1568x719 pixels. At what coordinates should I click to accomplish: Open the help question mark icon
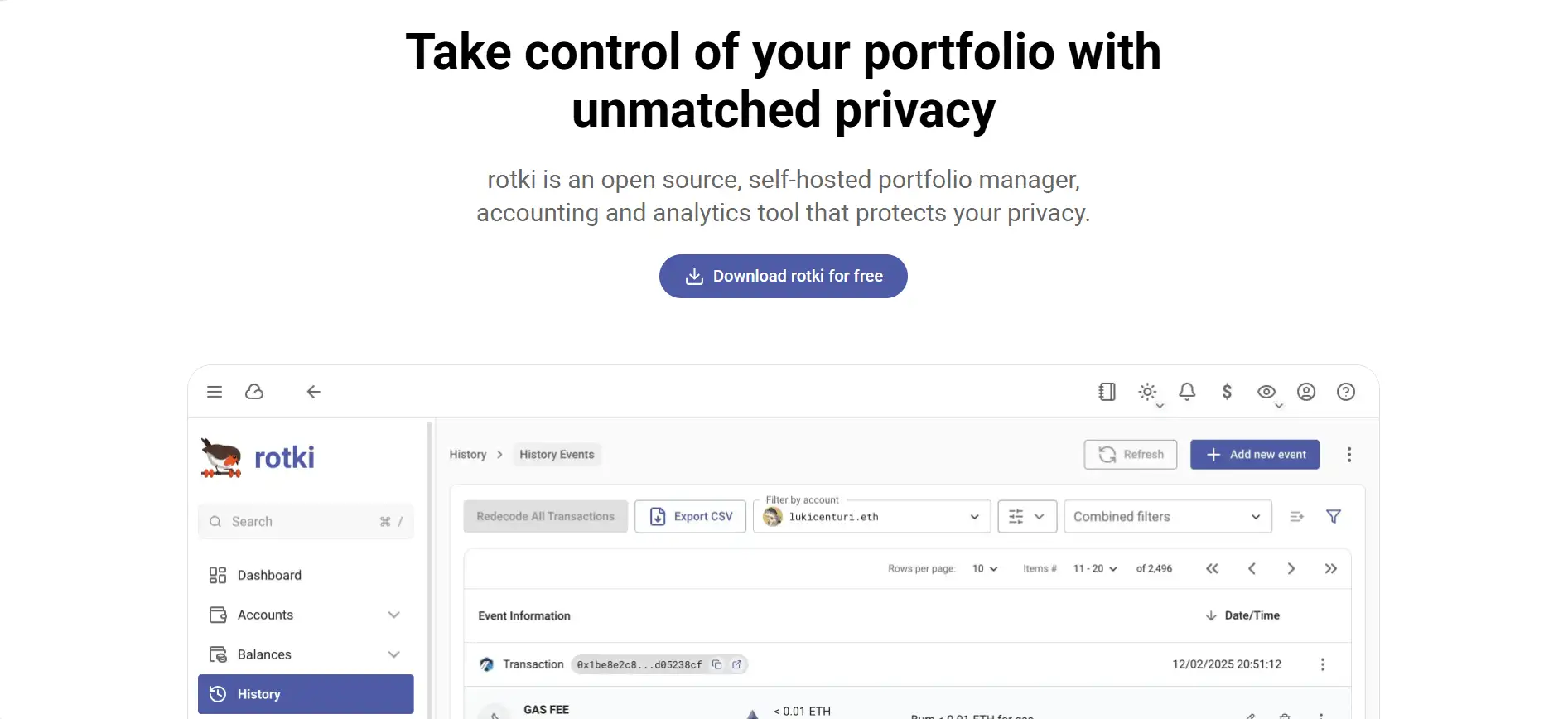tap(1346, 392)
